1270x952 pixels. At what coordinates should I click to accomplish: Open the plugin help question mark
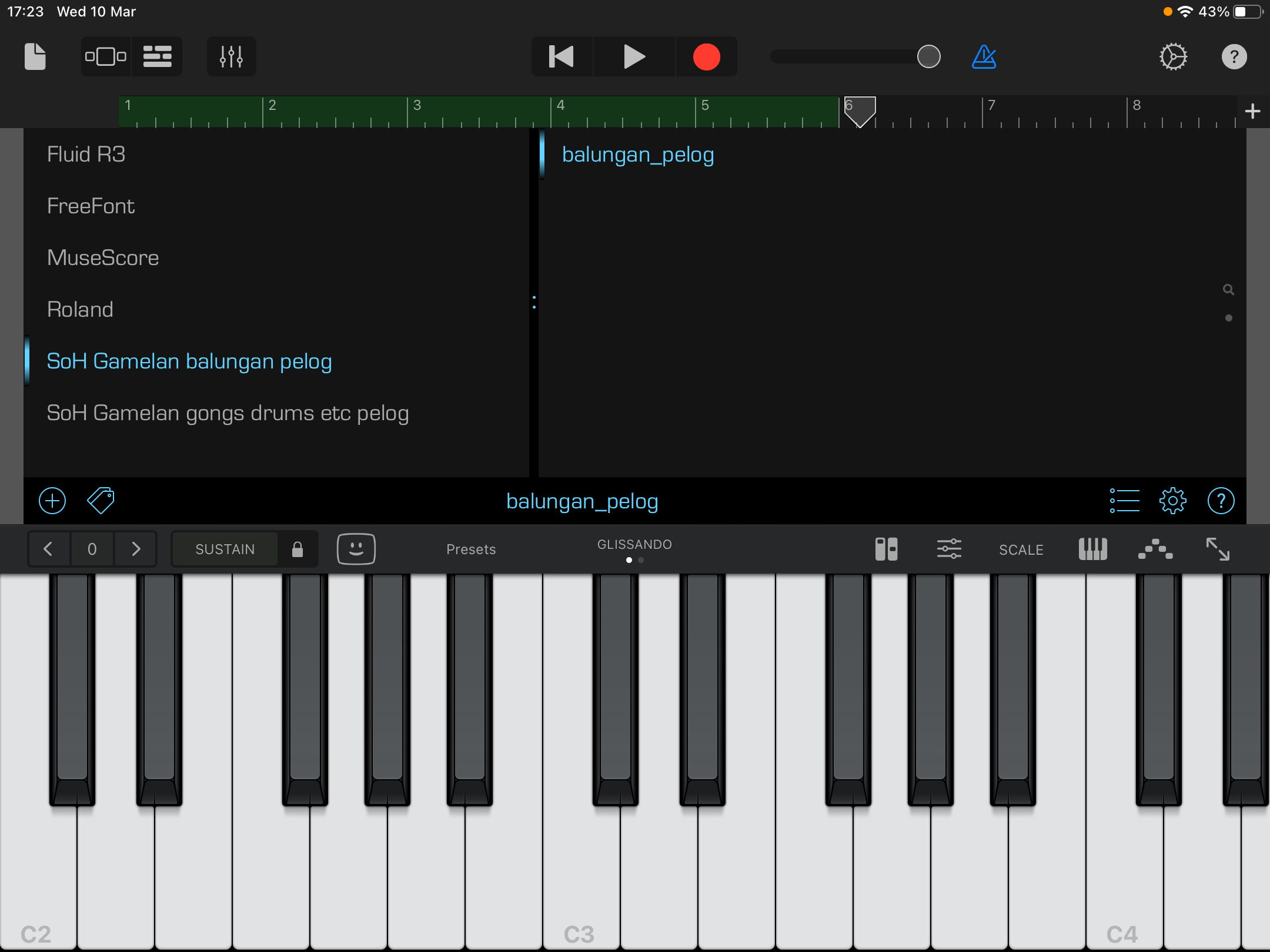coord(1221,501)
